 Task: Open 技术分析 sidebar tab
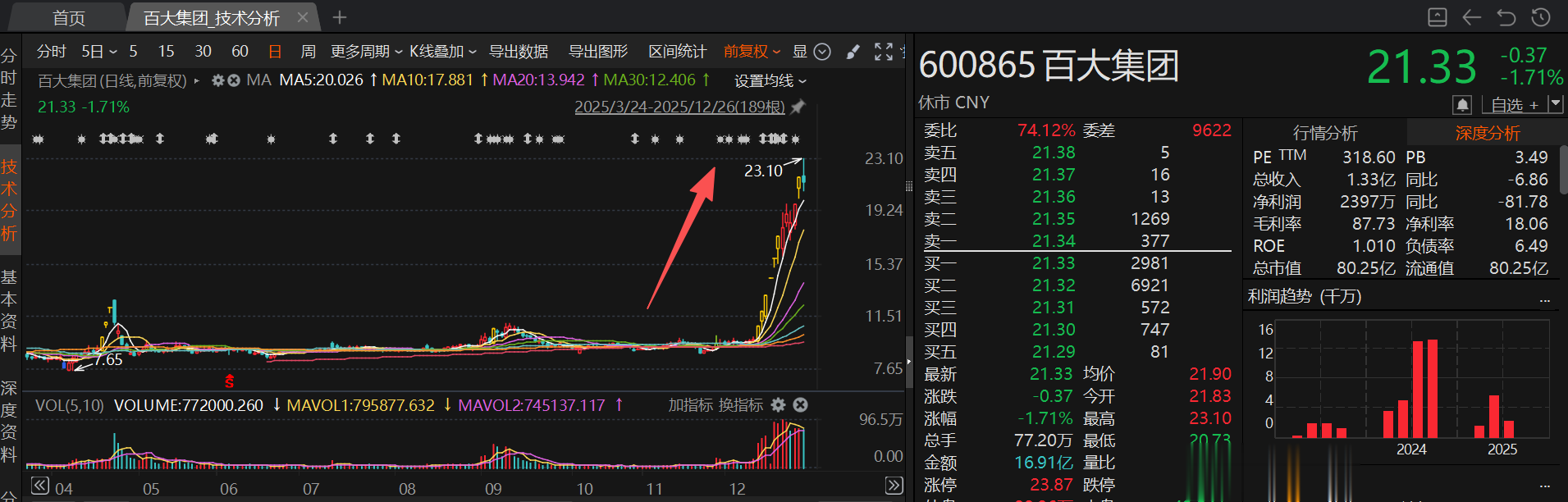coord(9,200)
